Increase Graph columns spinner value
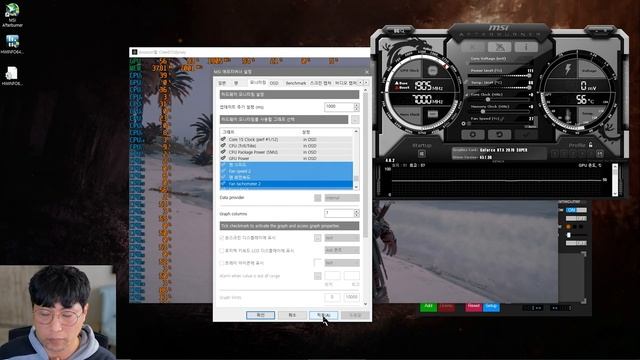The image size is (640, 360). (x=356, y=211)
